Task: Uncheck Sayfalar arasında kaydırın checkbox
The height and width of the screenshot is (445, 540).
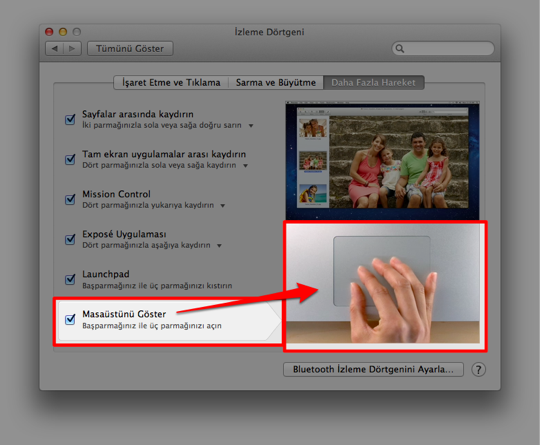Action: pos(70,119)
